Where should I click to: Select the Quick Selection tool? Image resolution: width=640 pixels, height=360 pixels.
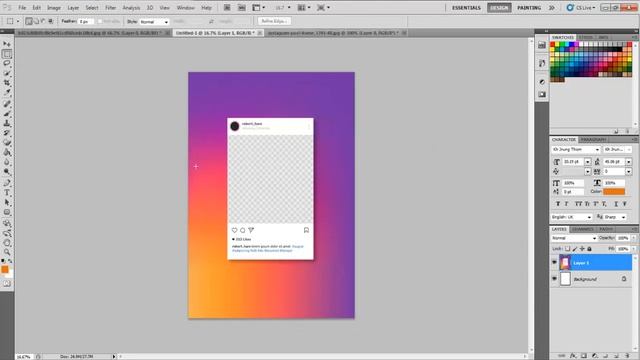(7, 73)
